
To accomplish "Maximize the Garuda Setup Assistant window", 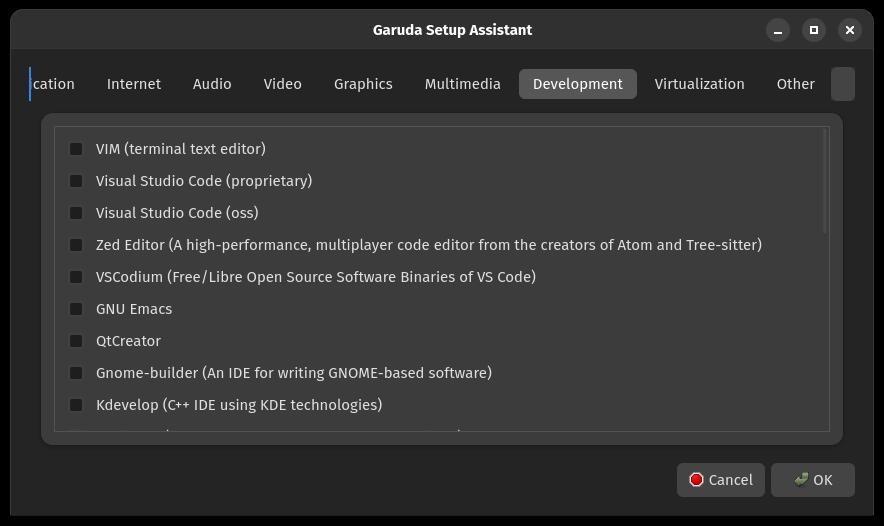I will (814, 30).
